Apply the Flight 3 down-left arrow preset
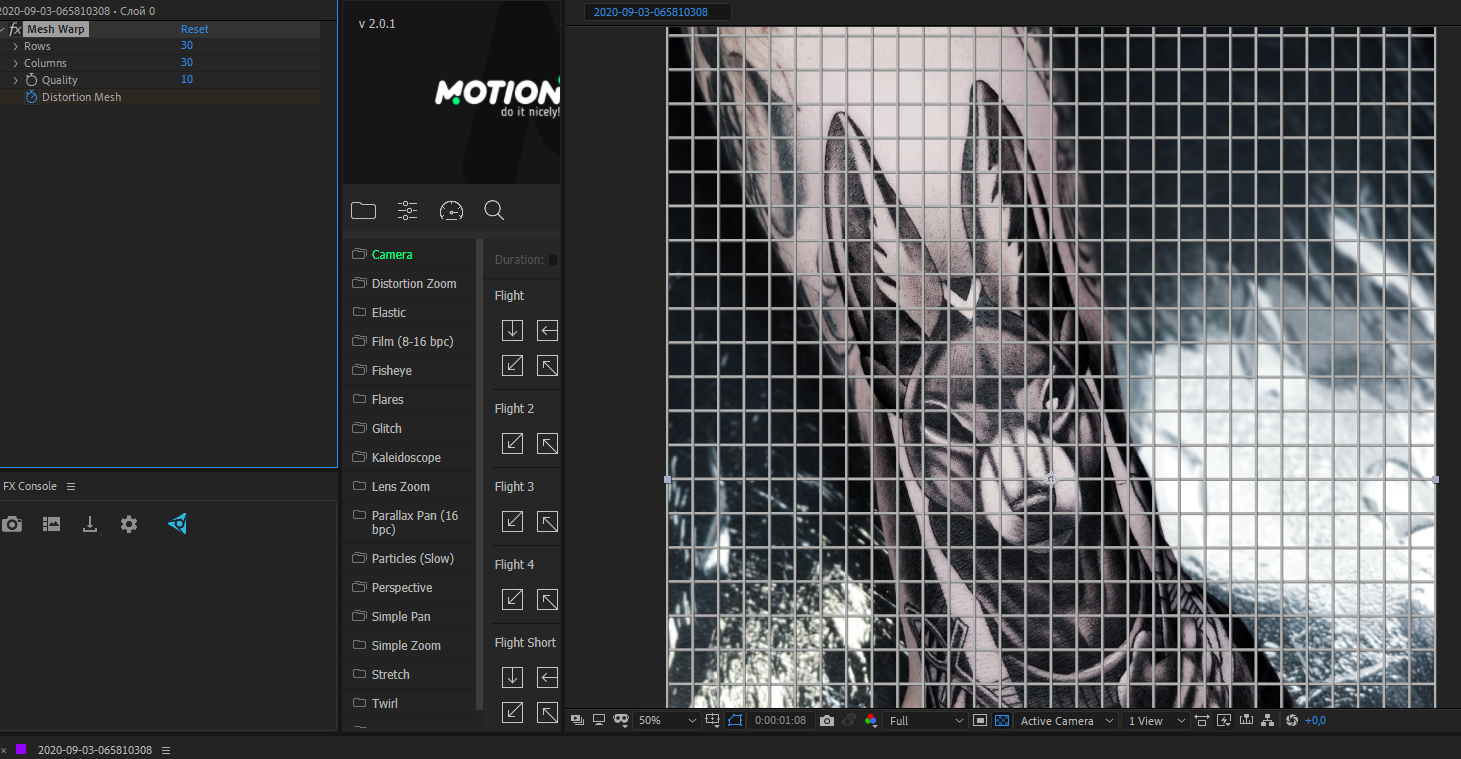Viewport: 1461px width, 759px height. [512, 521]
